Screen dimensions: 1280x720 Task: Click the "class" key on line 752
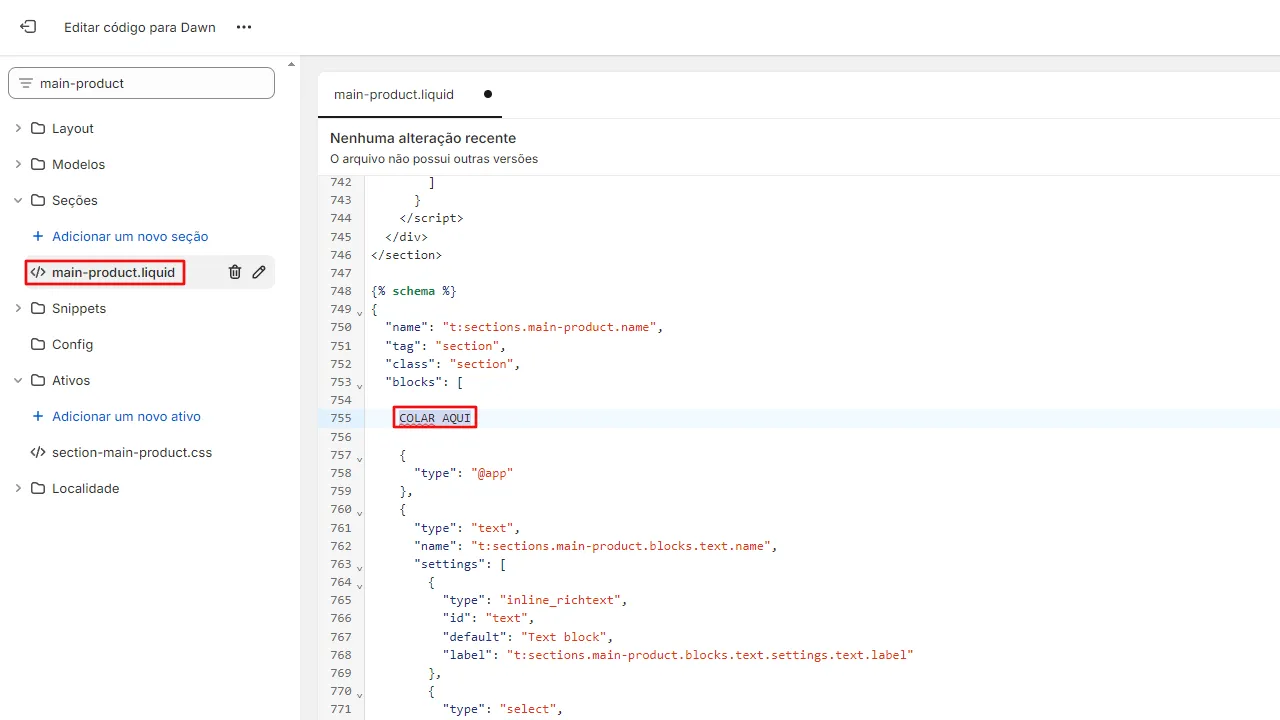coord(410,364)
